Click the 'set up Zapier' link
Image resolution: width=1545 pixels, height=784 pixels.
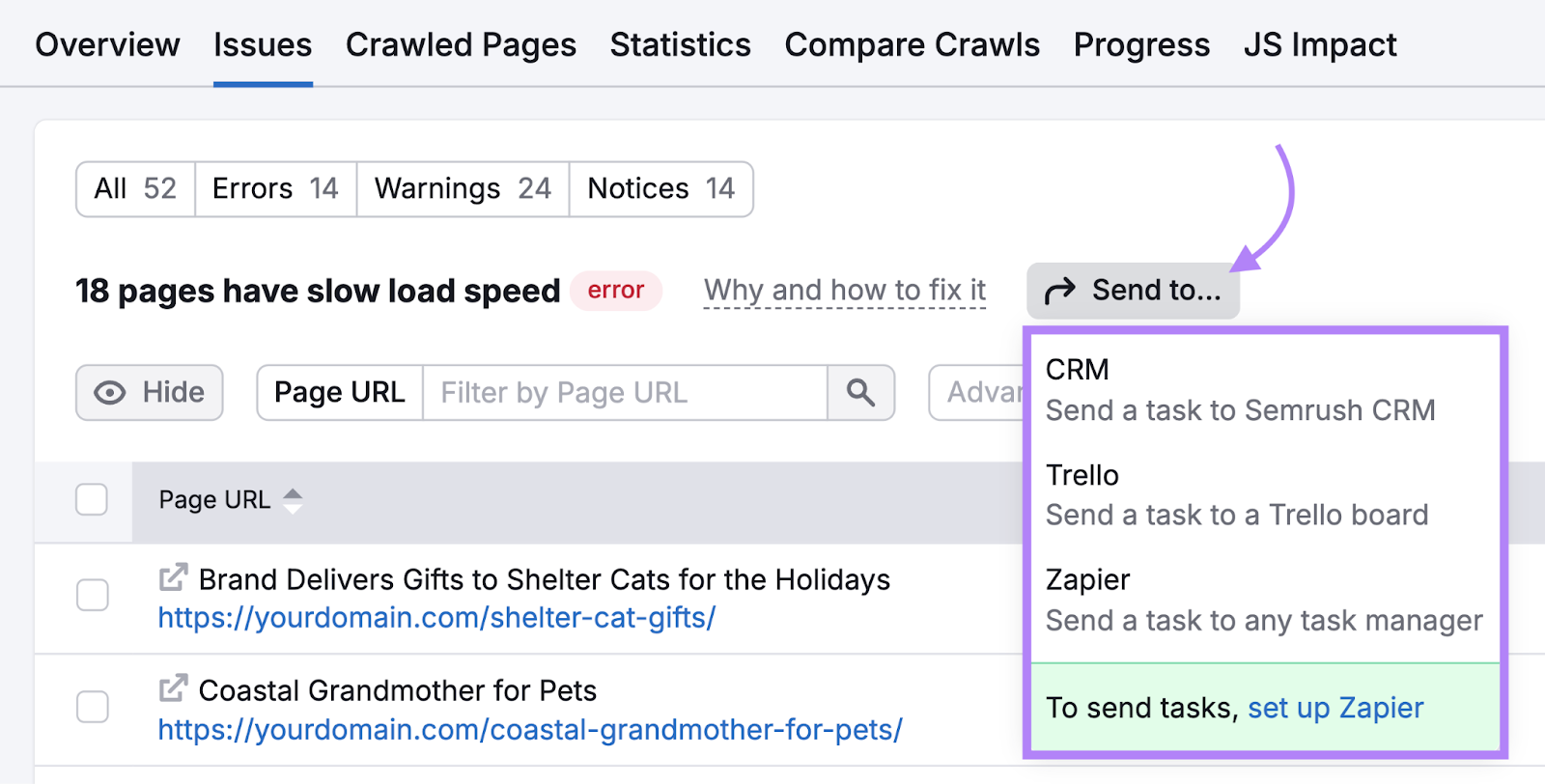coord(1335,708)
